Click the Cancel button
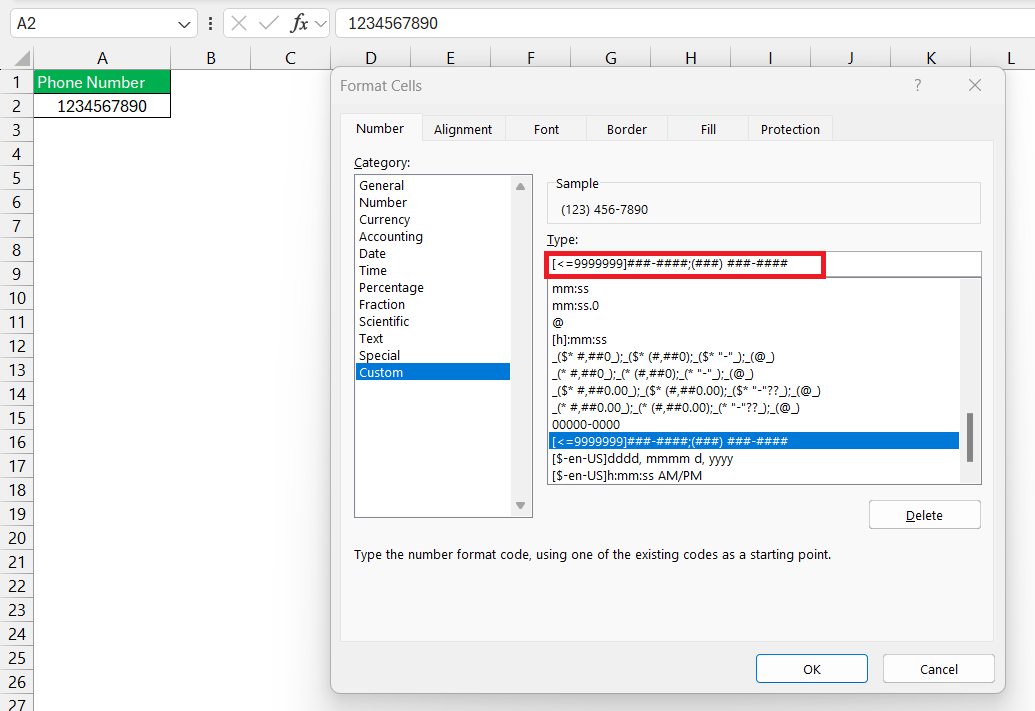1035x711 pixels. (x=939, y=669)
